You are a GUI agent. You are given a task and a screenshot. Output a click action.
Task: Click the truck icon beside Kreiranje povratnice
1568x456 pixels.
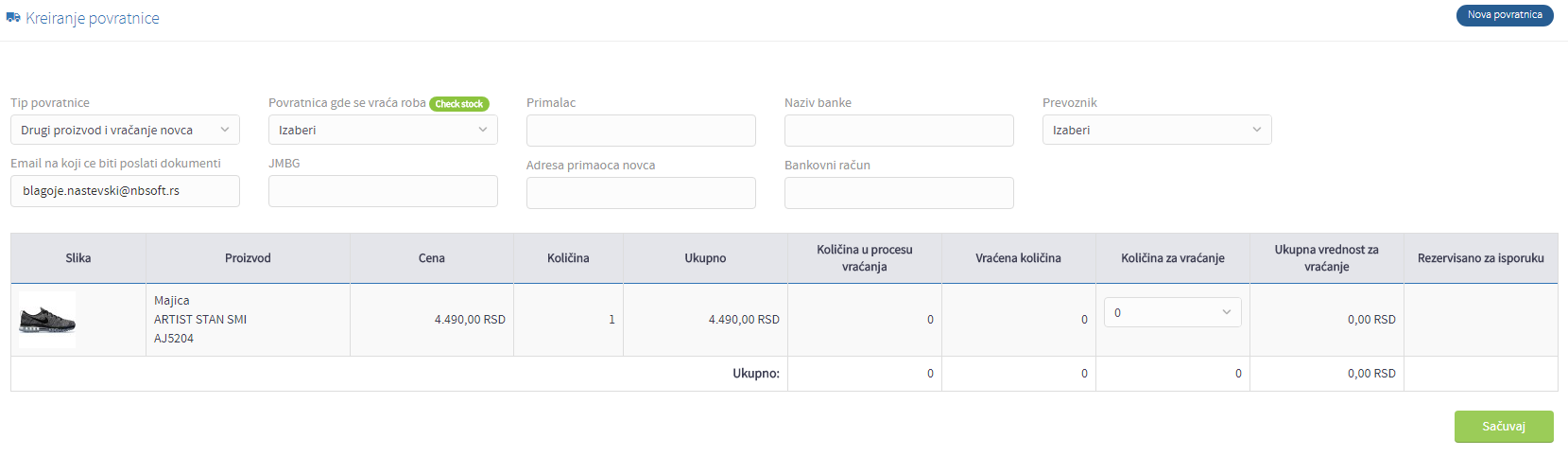pos(13,18)
